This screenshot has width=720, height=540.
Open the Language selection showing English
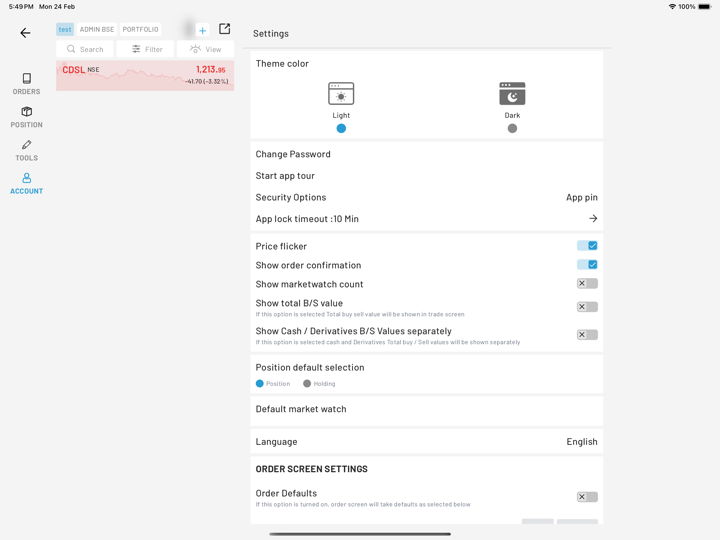tap(581, 441)
